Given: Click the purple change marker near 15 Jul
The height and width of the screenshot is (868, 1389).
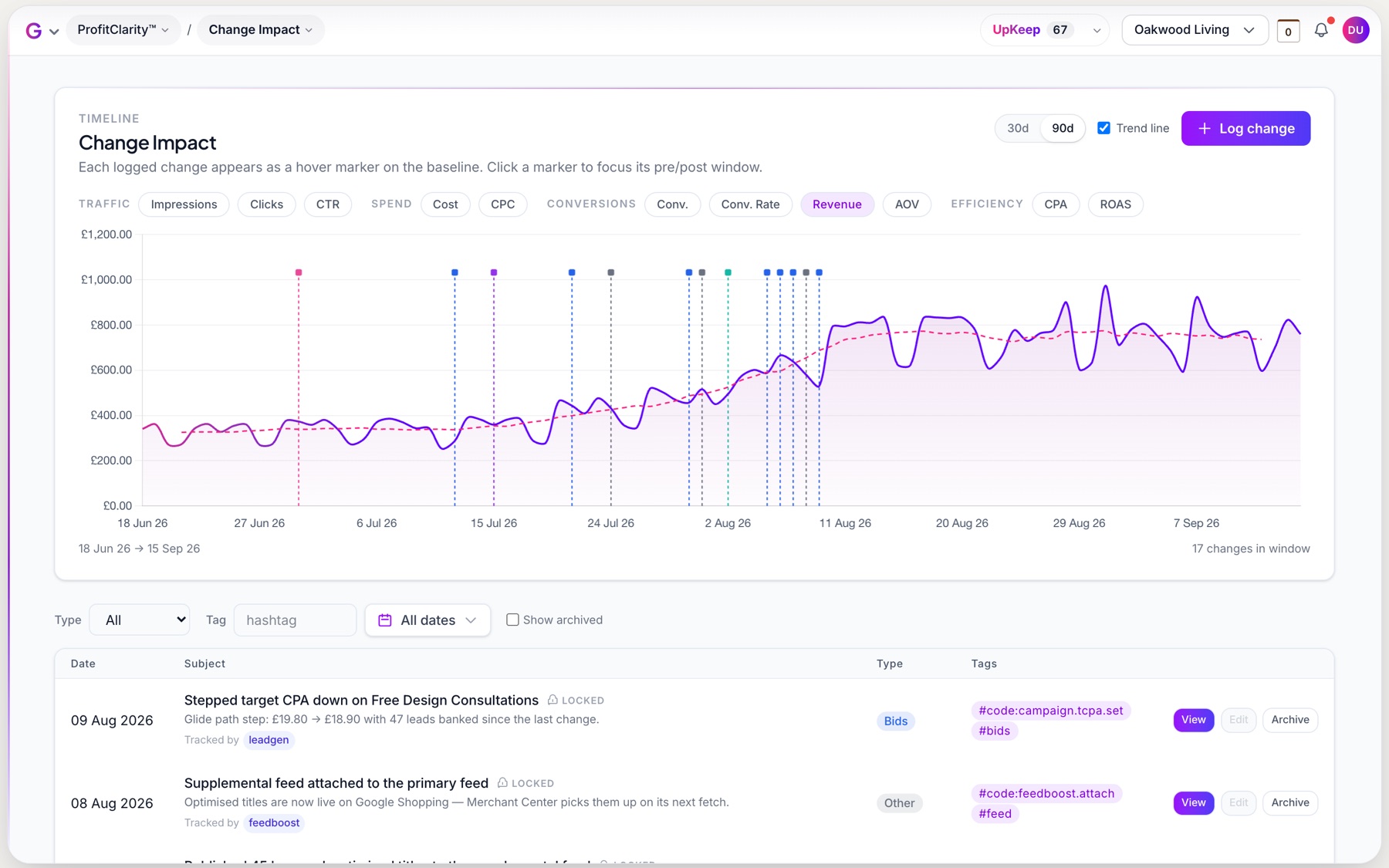Looking at the screenshot, I should click(x=494, y=272).
